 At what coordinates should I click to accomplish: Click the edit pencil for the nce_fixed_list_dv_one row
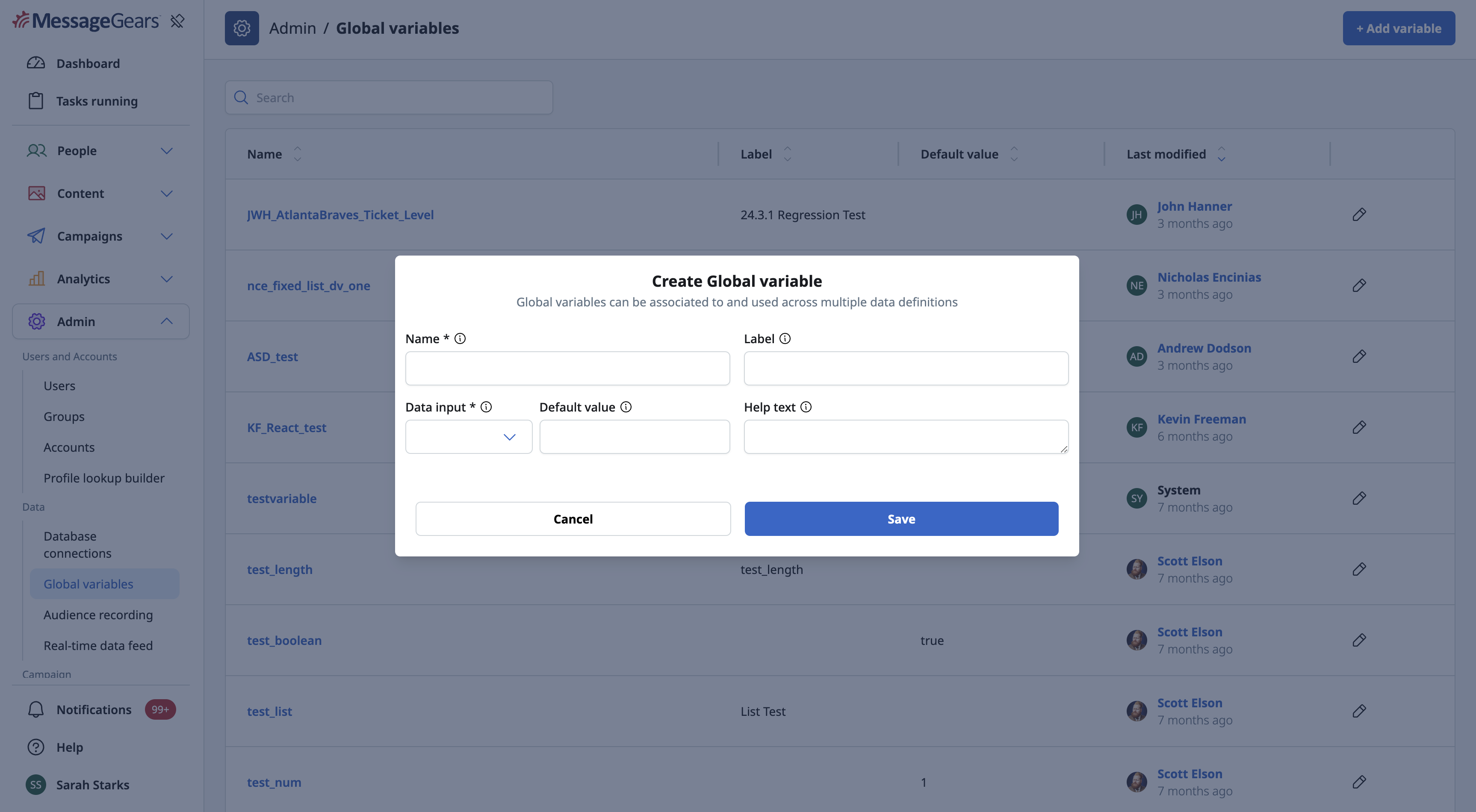(1359, 286)
